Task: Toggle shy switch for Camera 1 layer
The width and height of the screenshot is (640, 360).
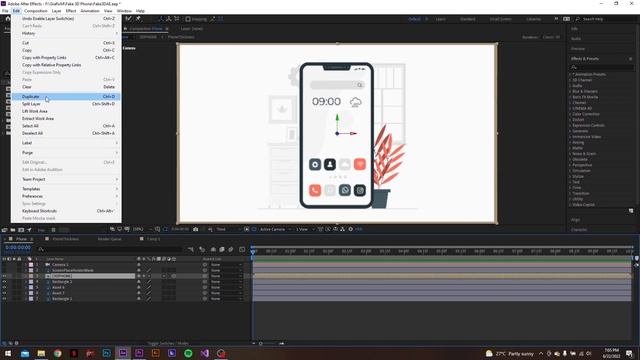Action: tap(139, 264)
